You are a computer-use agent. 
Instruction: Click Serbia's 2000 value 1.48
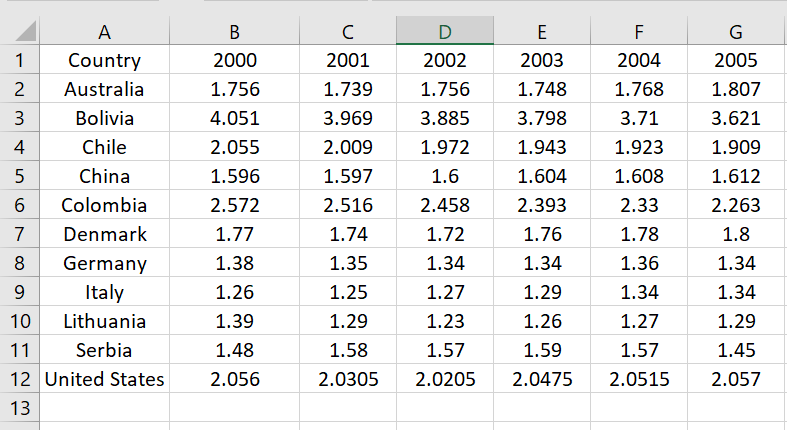(x=235, y=351)
